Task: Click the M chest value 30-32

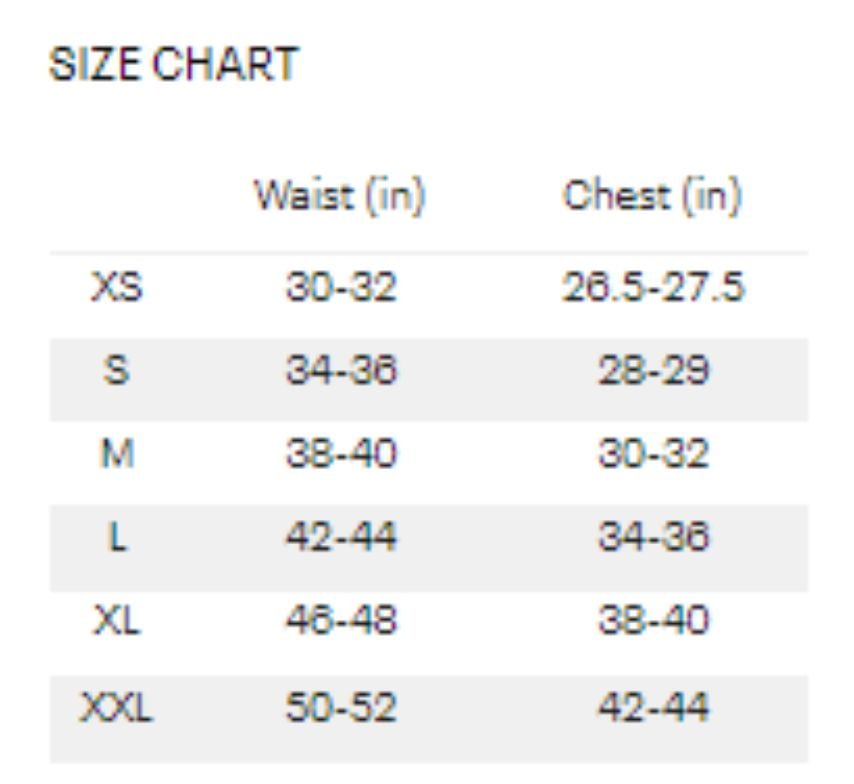Action: [653, 455]
